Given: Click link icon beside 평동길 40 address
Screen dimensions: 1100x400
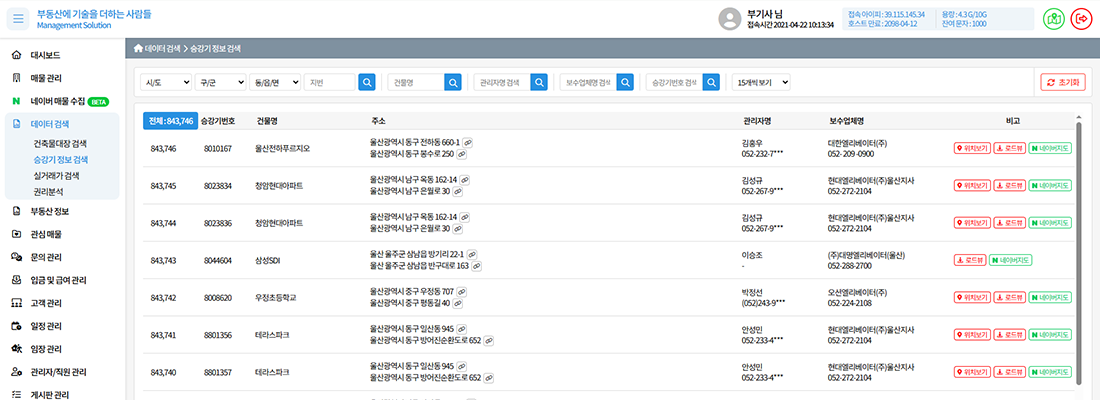Looking at the screenshot, I should 458,303.
